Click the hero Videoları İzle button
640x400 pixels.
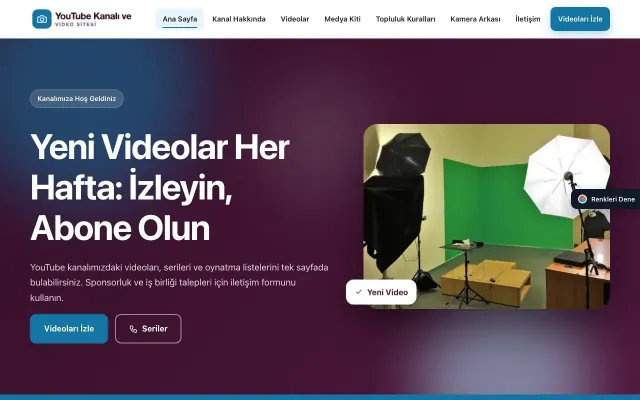[x=69, y=329]
